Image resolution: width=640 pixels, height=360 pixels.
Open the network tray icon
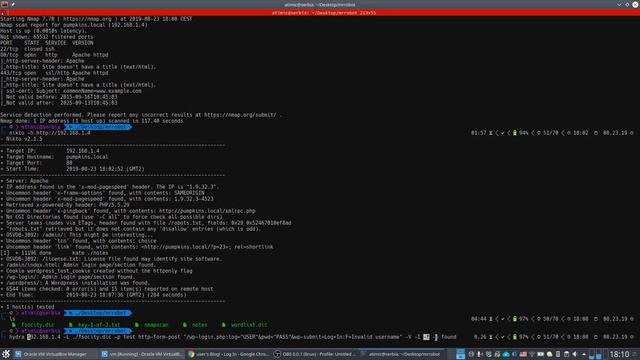coord(532,354)
